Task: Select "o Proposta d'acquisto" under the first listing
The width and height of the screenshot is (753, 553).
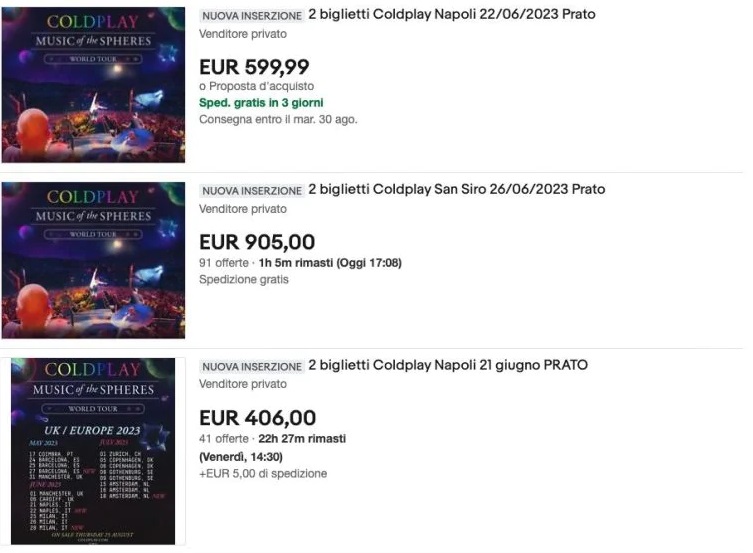Action: click(x=258, y=87)
